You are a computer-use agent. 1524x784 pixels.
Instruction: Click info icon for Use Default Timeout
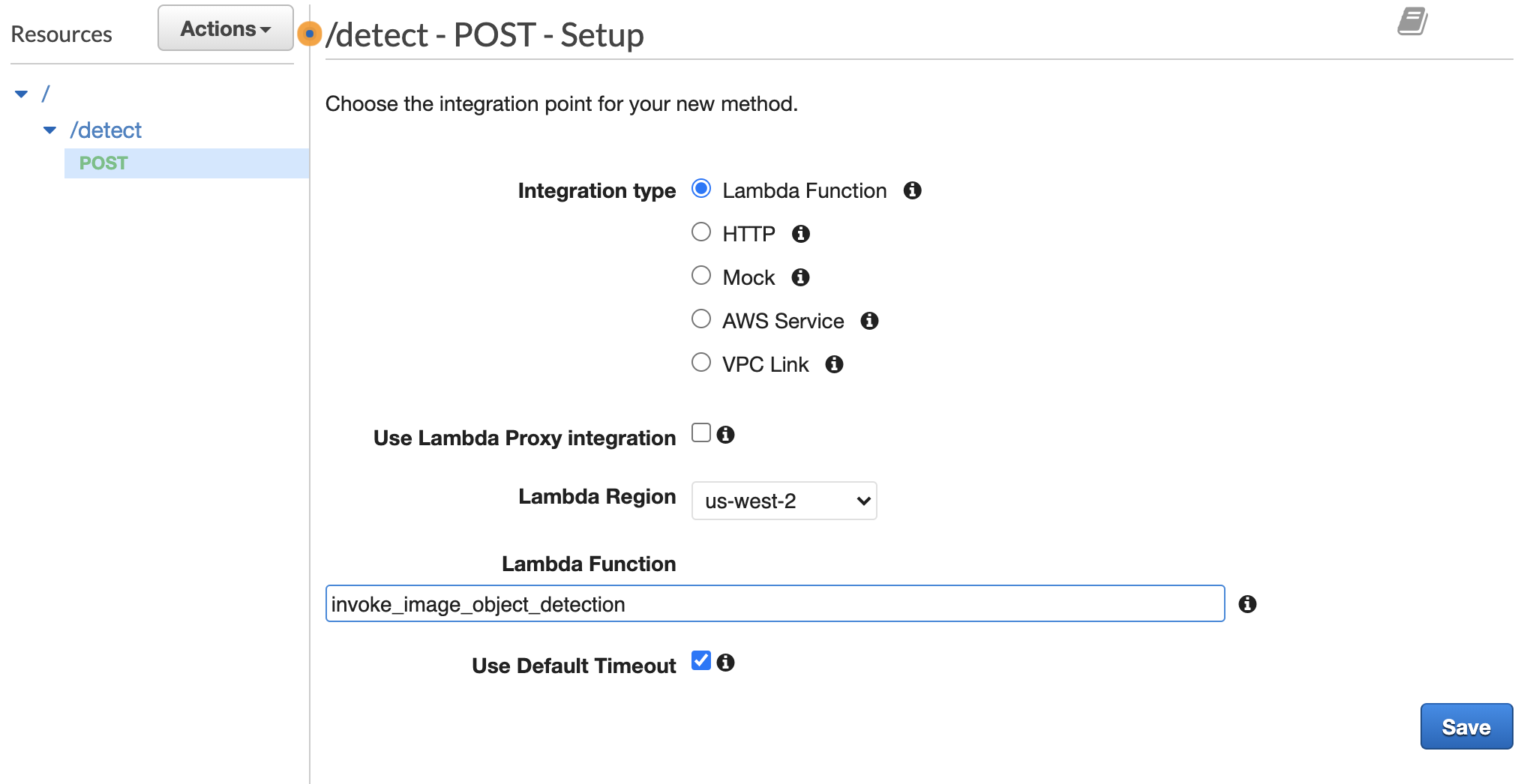click(x=725, y=663)
